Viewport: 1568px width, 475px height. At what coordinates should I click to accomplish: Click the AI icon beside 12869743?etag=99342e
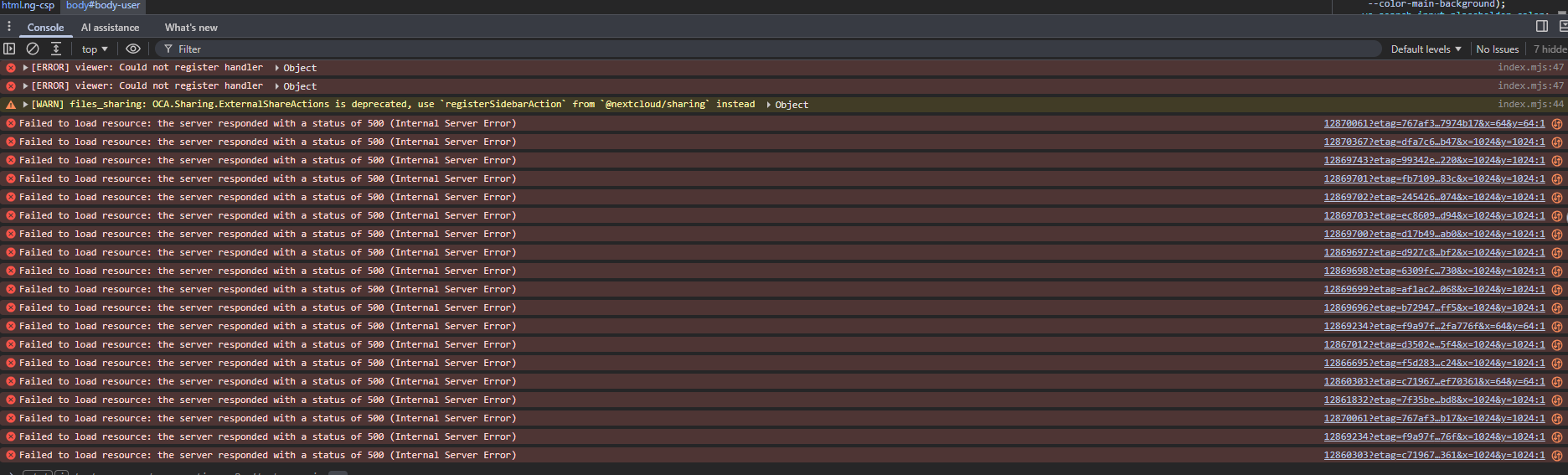click(x=1557, y=160)
